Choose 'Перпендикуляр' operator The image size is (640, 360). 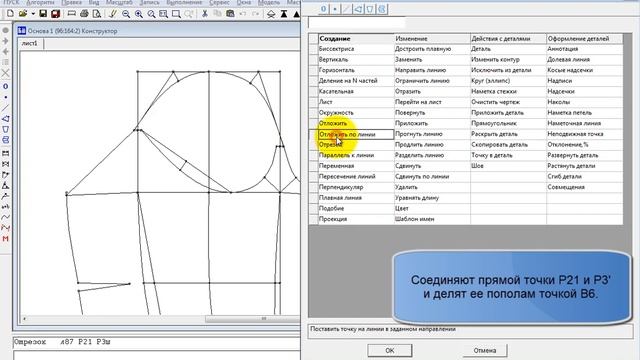[356, 187]
